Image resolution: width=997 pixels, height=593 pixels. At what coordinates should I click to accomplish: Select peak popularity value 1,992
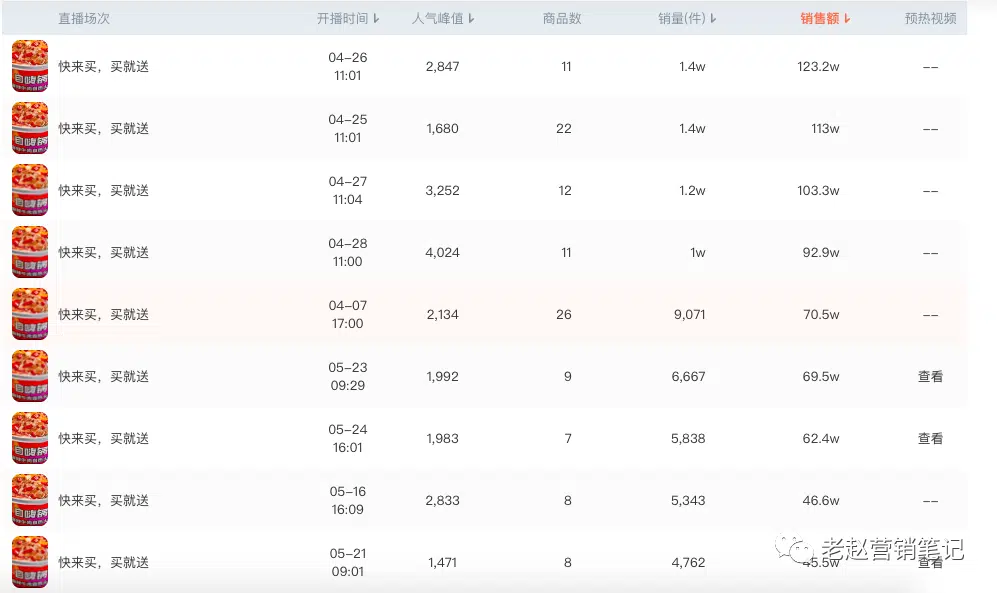(x=443, y=376)
